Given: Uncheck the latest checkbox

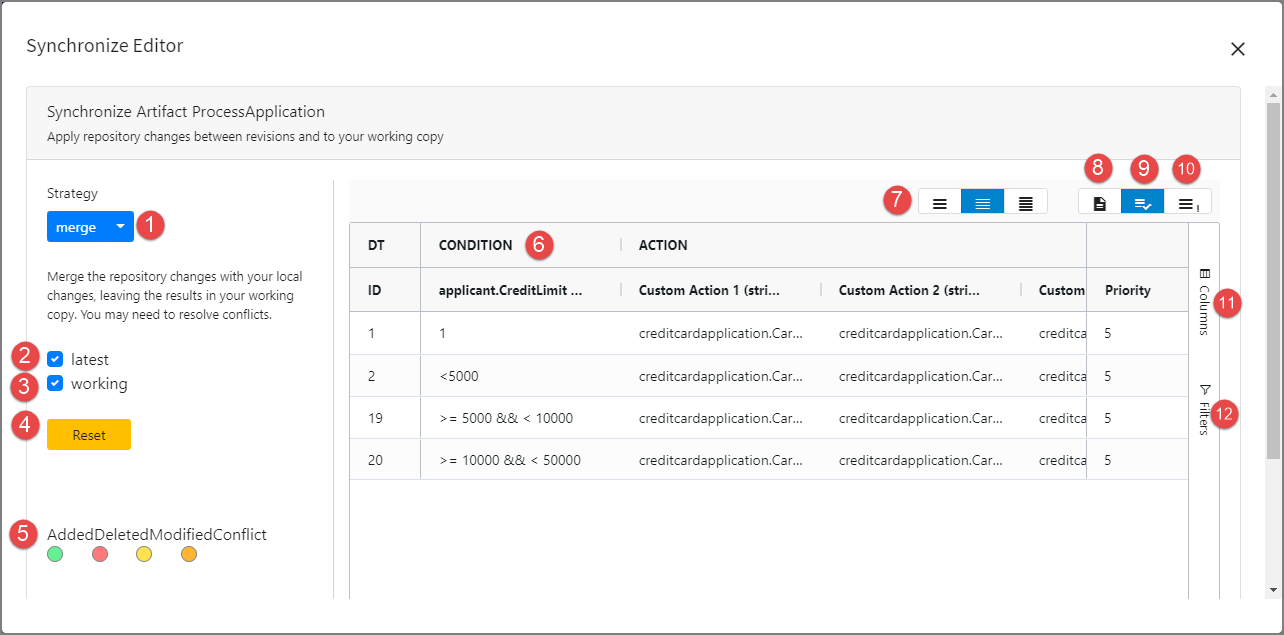Looking at the screenshot, I should 55,359.
